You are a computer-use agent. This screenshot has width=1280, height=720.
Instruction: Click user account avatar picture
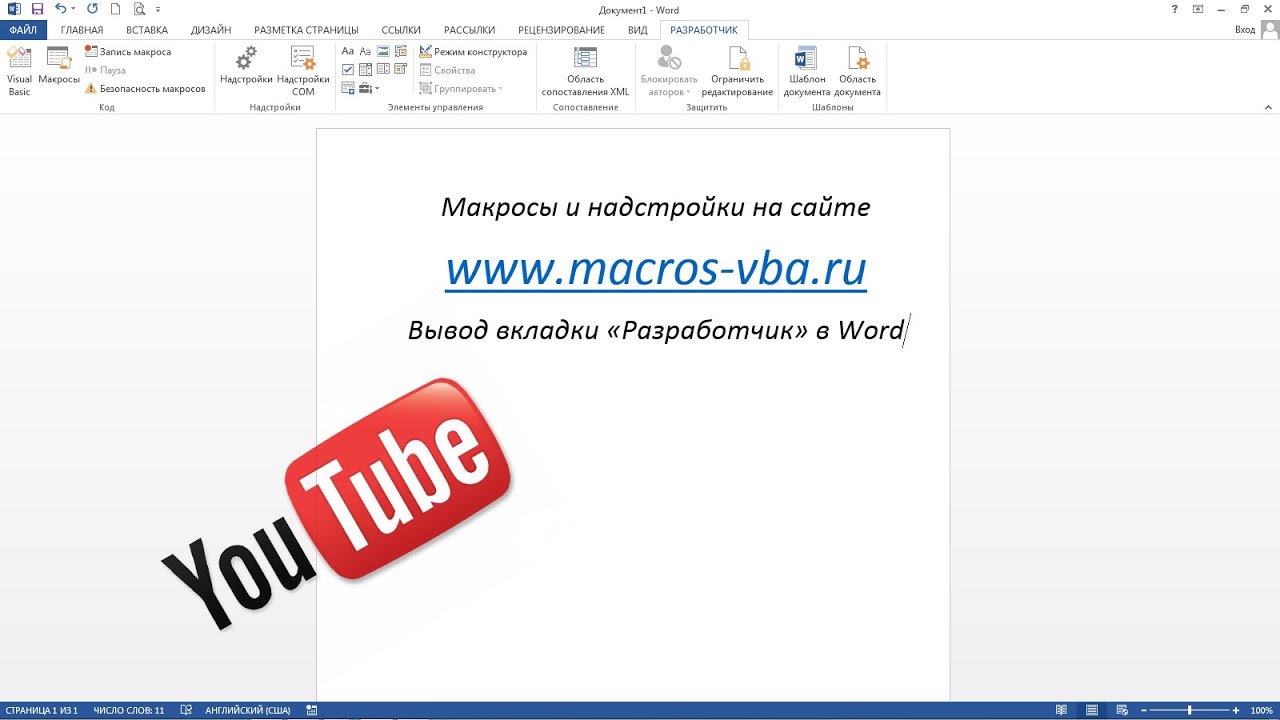pos(1269,30)
